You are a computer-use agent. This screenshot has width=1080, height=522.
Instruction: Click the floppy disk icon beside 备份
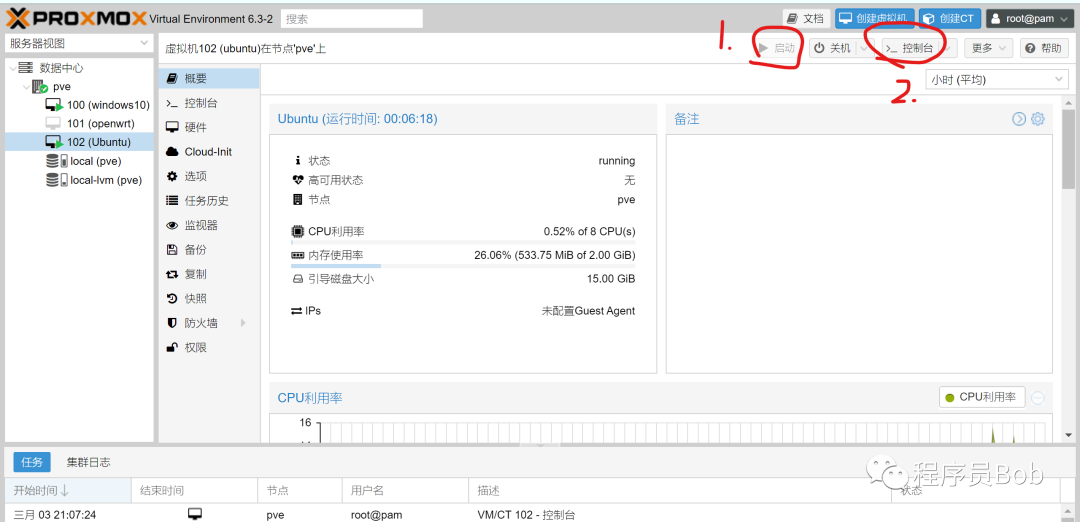point(172,250)
